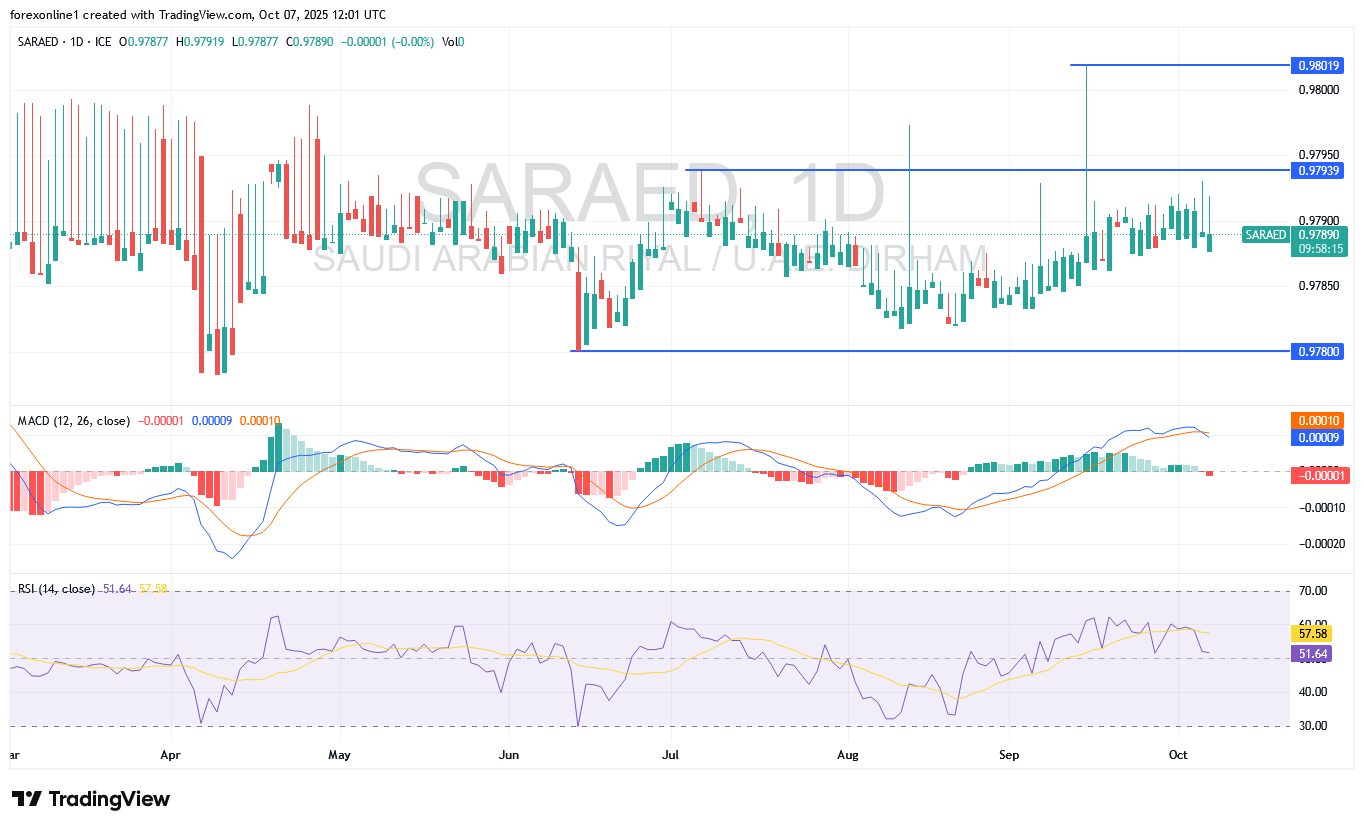Image resolution: width=1364 pixels, height=829 pixels.
Task: Select the Oct label on the time axis
Action: click(x=1178, y=755)
